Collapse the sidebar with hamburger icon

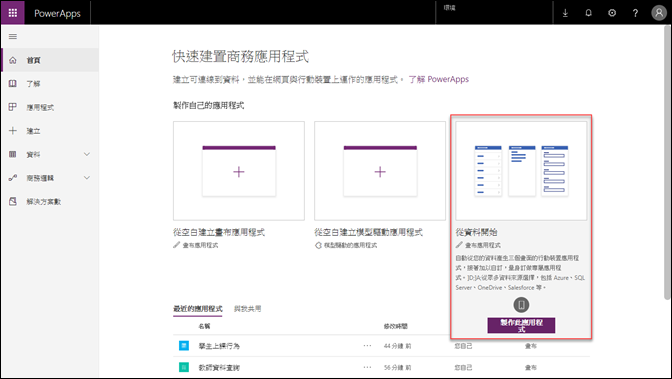coord(13,36)
